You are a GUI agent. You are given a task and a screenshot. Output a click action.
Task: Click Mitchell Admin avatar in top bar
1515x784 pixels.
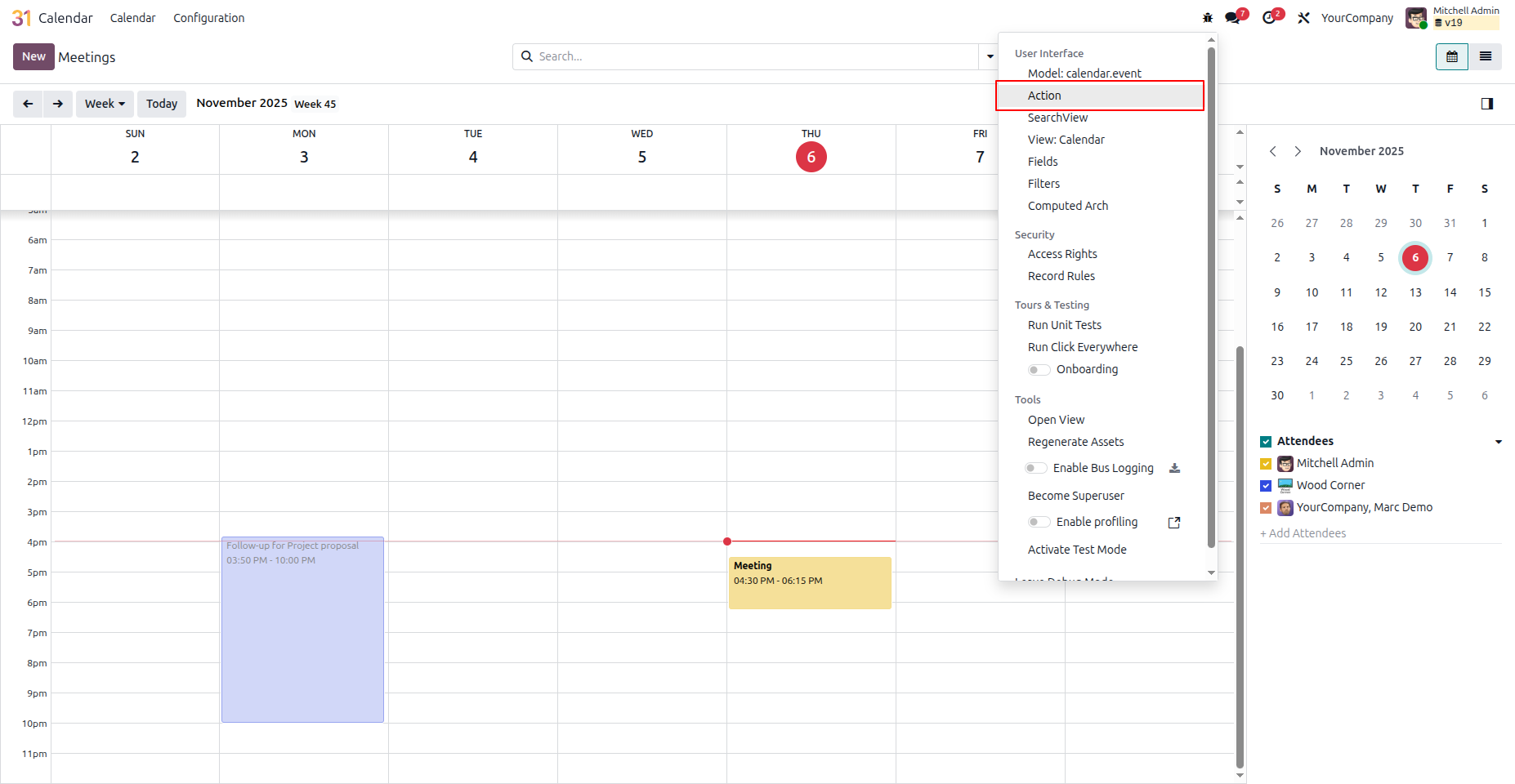1416,18
